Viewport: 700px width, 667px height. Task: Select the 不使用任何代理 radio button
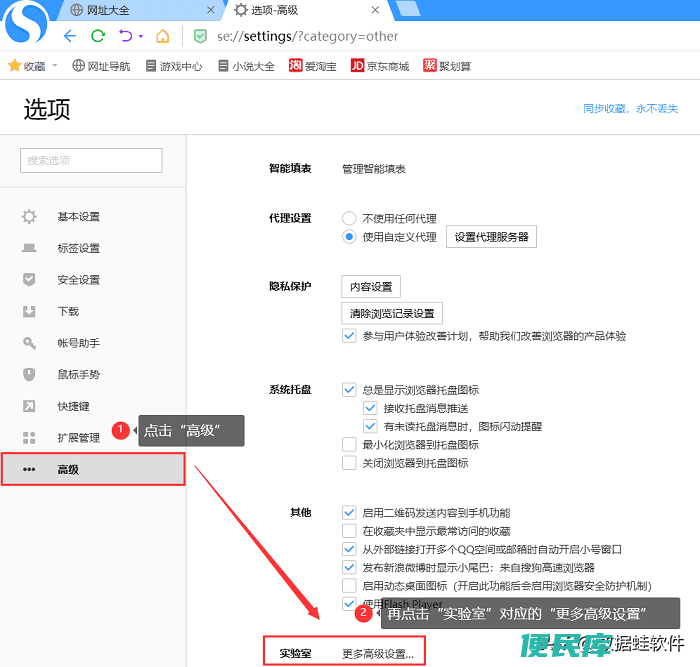coord(349,218)
